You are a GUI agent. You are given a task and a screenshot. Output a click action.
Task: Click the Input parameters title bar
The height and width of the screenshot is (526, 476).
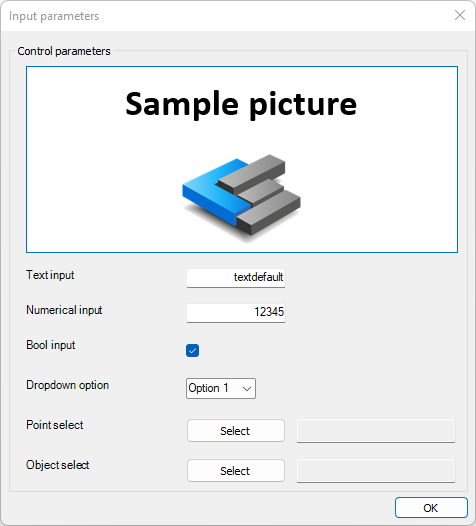228,16
